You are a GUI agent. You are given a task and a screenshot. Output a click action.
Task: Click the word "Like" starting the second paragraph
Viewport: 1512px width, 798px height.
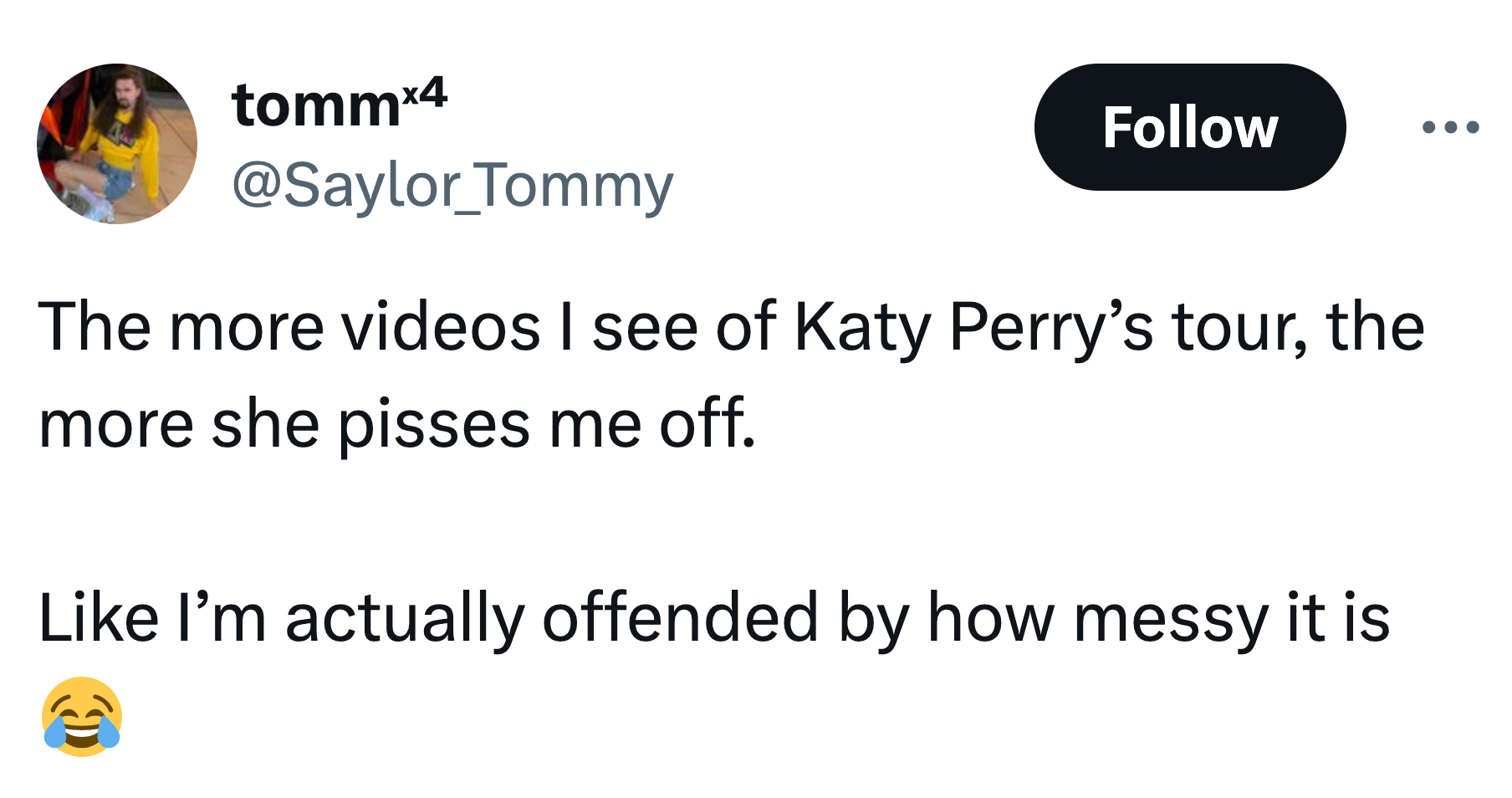coord(99,617)
